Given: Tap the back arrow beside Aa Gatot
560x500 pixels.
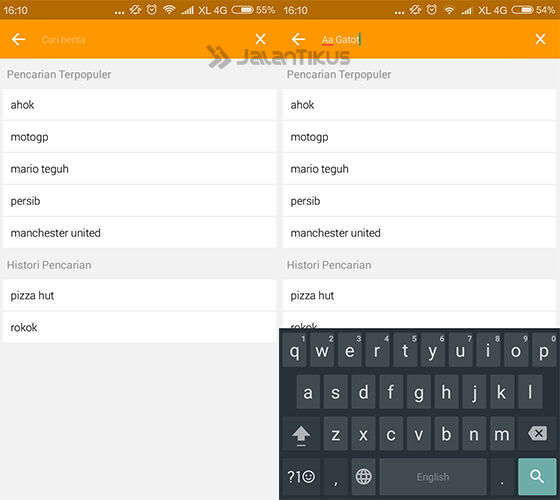Looking at the screenshot, I should [298, 39].
